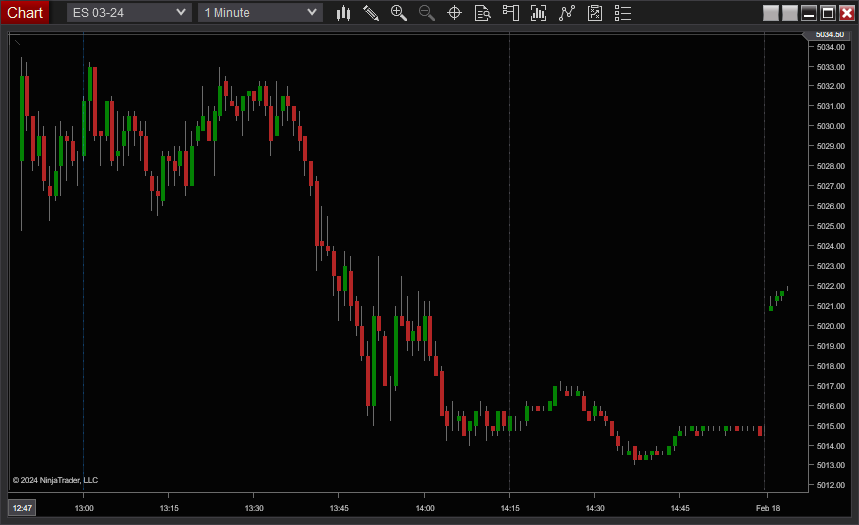Click the 5022.00 price axis label
This screenshot has height=525, width=859.
(831, 286)
